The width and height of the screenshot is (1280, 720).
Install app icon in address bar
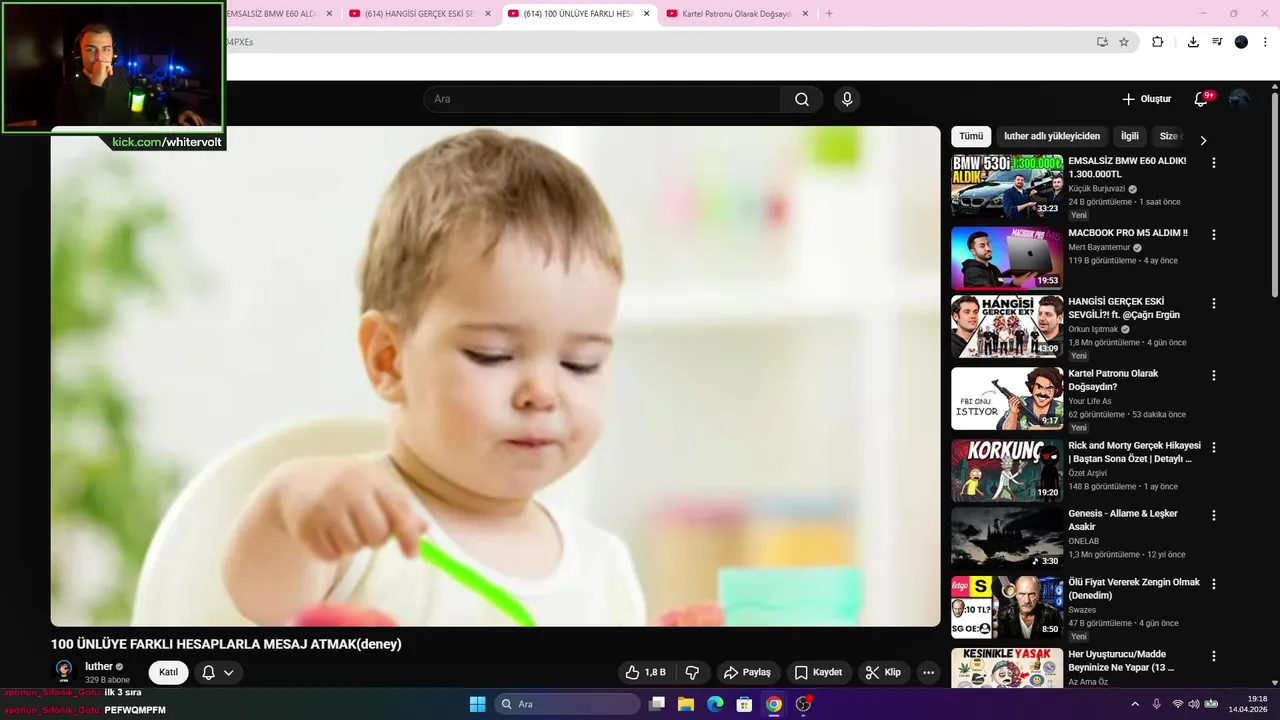[x=1102, y=42]
